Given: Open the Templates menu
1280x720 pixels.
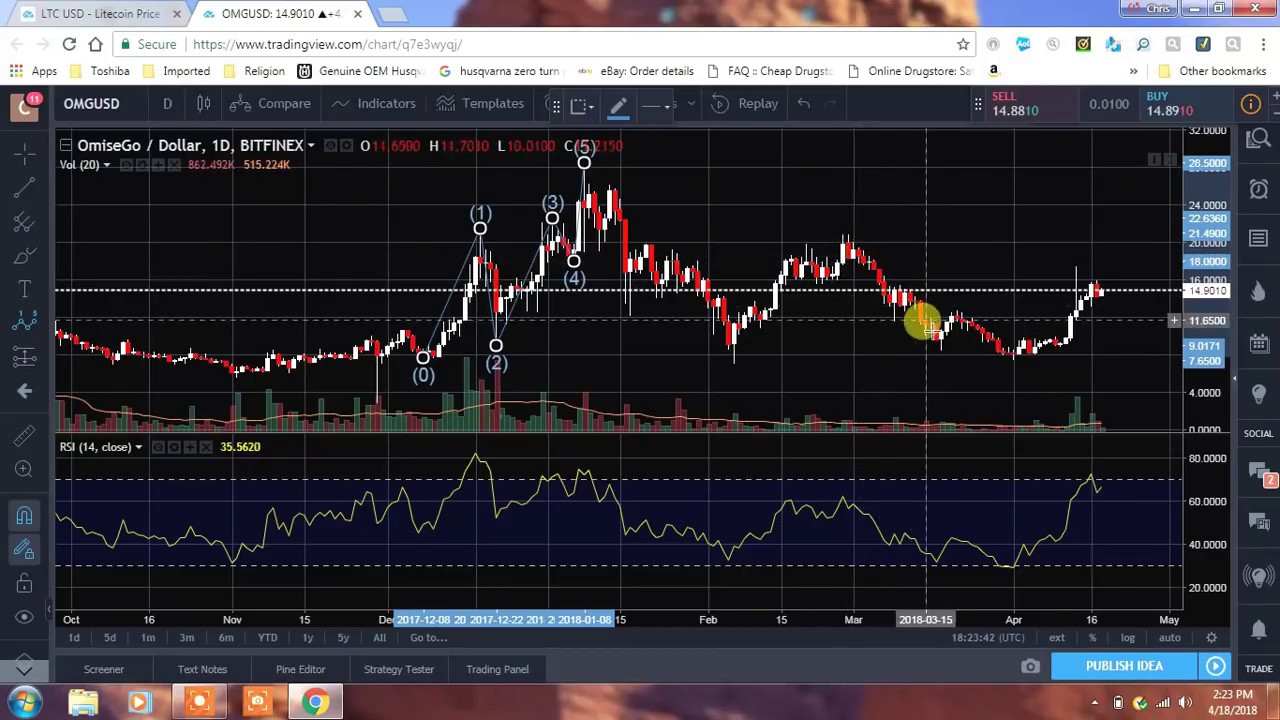Looking at the screenshot, I should [x=480, y=103].
